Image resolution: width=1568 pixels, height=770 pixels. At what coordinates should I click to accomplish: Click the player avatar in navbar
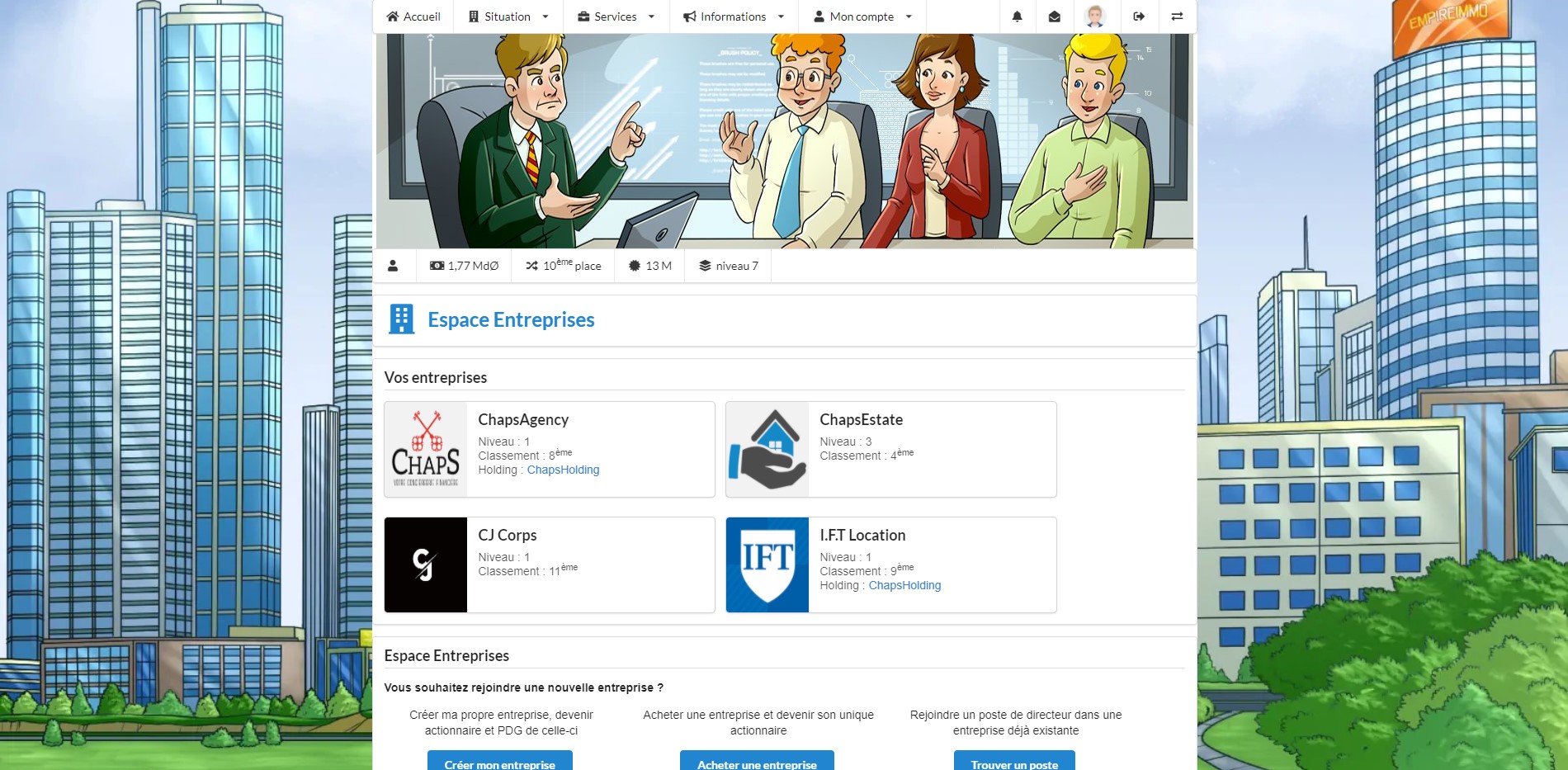(1095, 17)
